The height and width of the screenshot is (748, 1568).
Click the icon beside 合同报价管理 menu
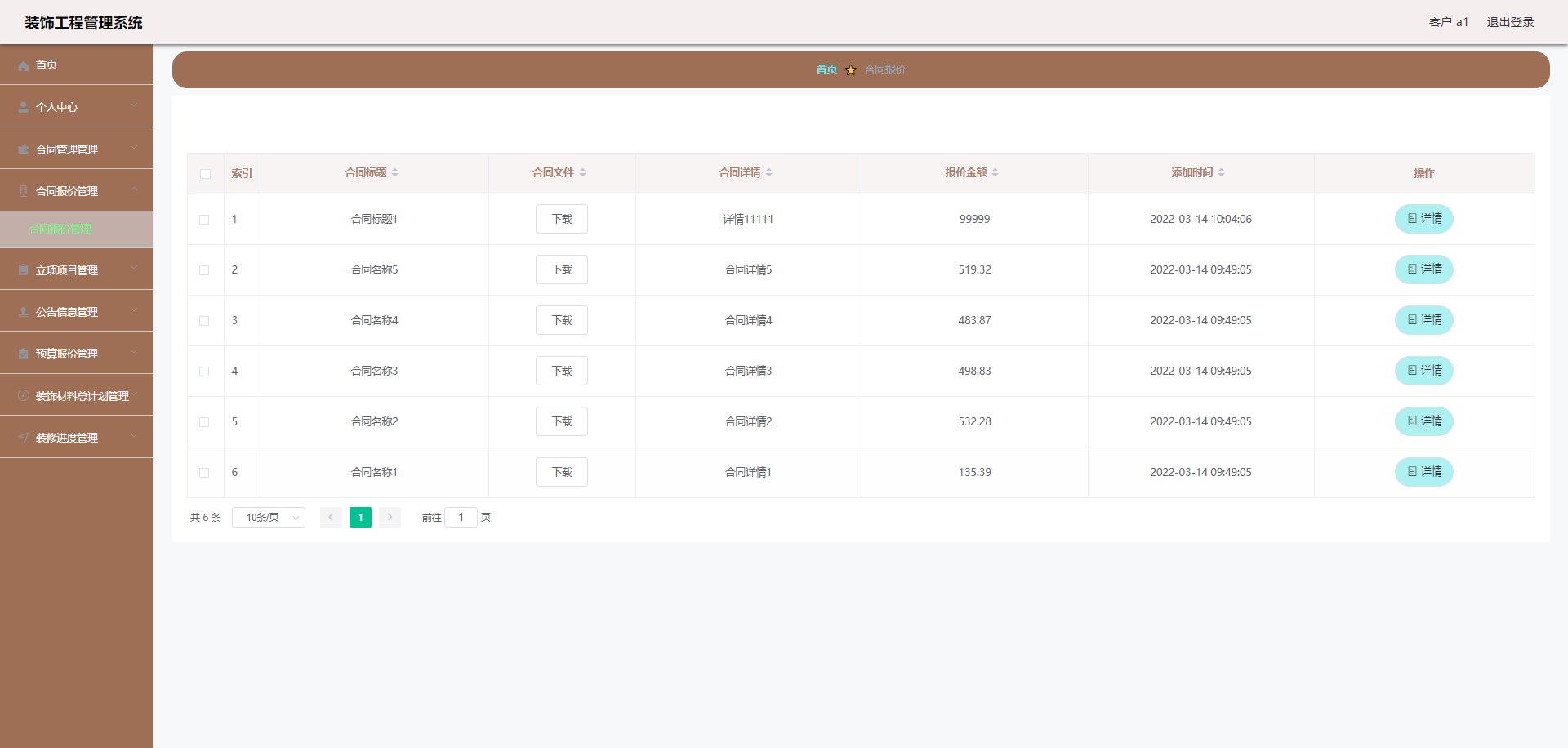pyautogui.click(x=24, y=191)
